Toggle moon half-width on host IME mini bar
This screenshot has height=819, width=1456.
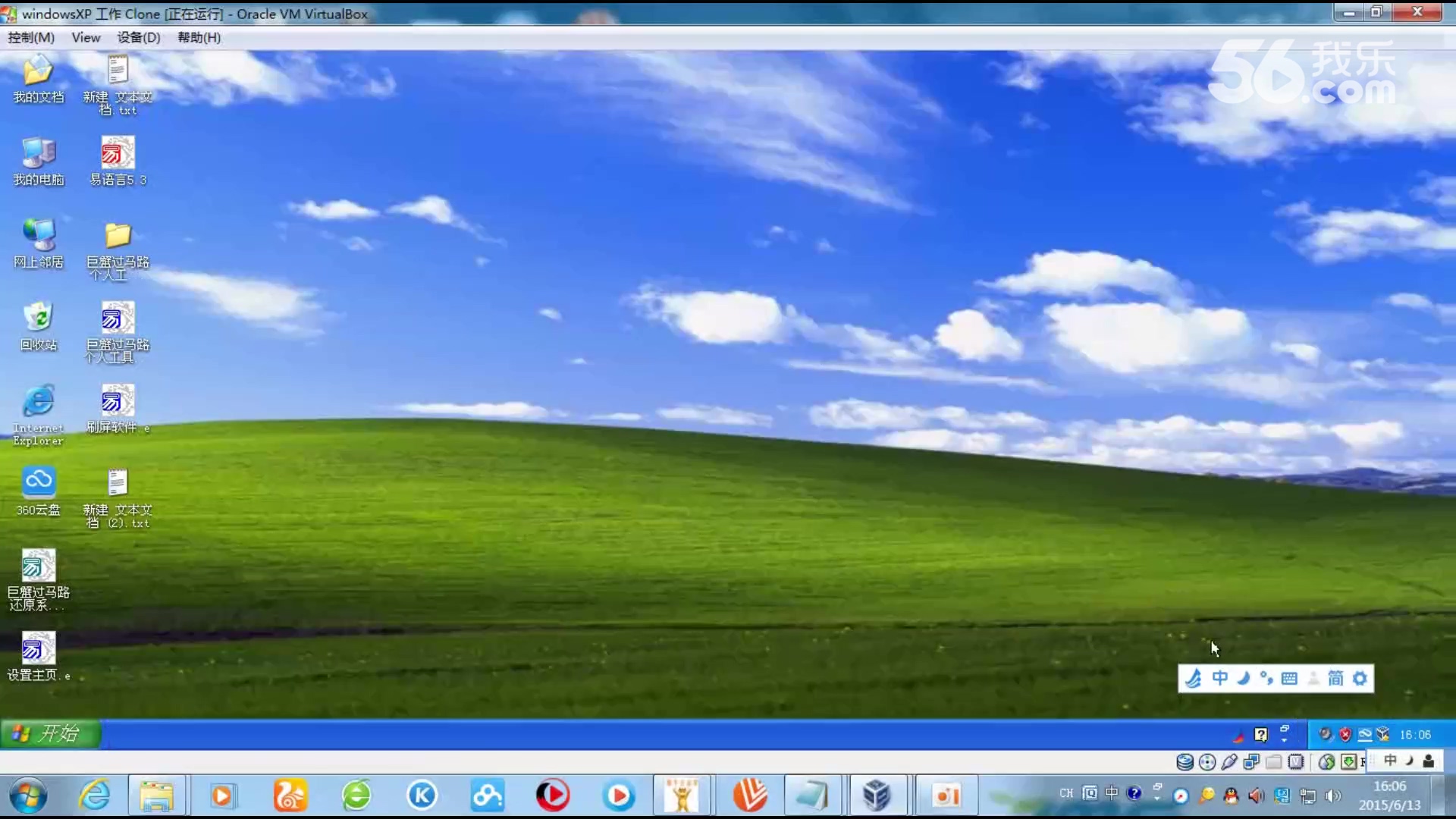click(1409, 761)
